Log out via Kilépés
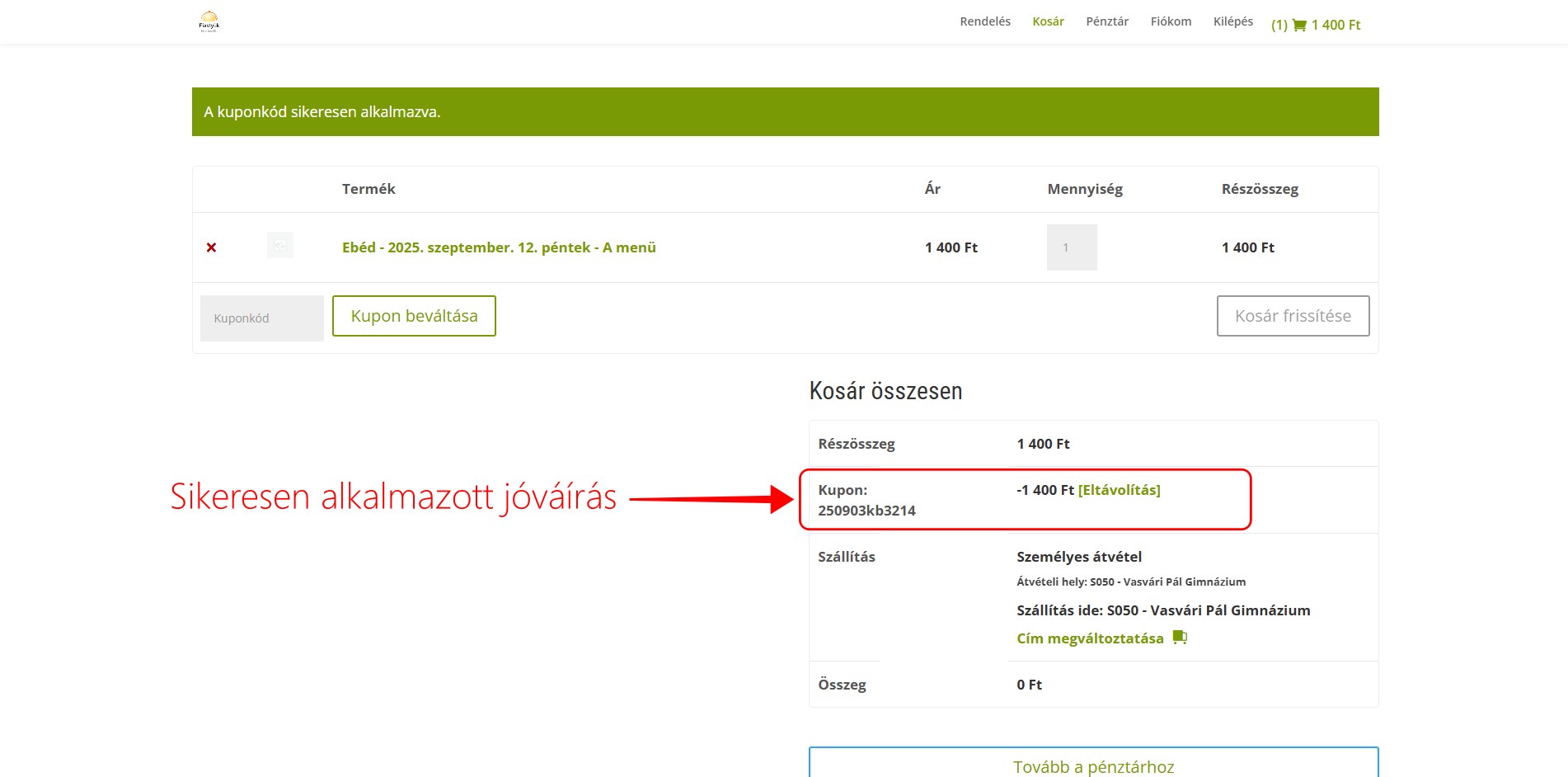The width and height of the screenshot is (1568, 777). 1232,21
